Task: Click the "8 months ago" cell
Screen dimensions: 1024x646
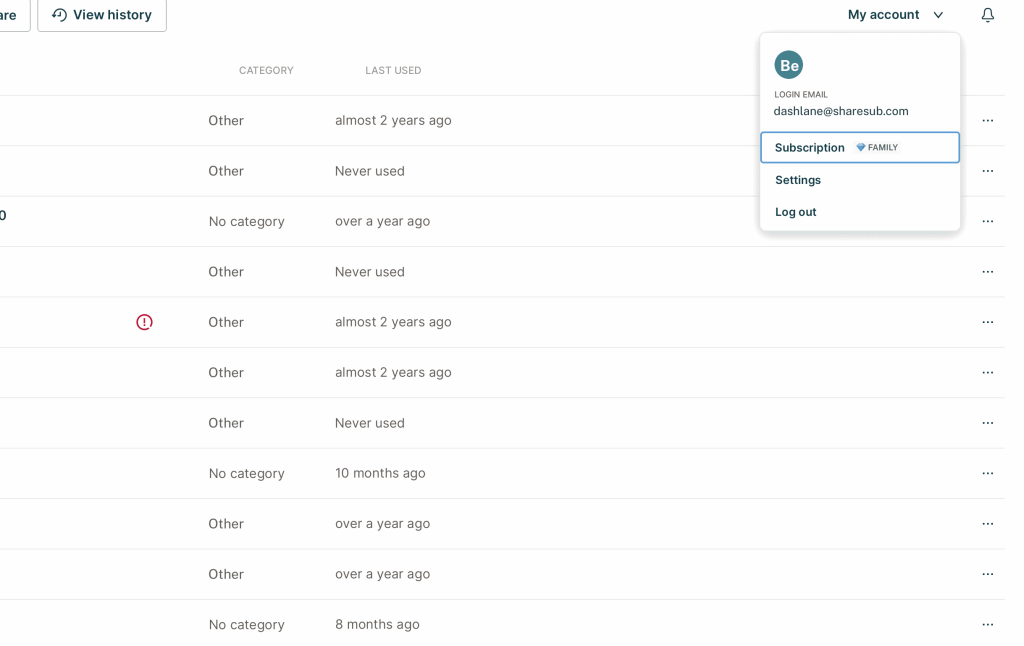Action: coord(377,624)
